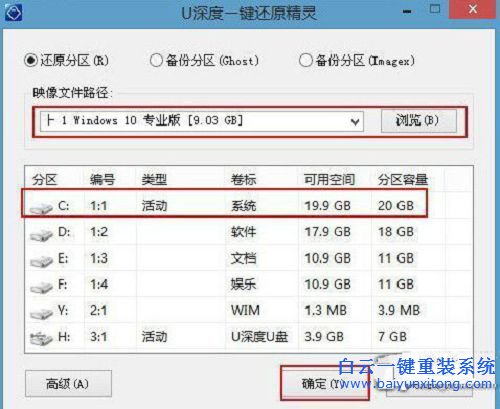Viewport: 500px width, 409px height.
Task: Click USB drive icon for H: partition
Action: click(x=41, y=338)
